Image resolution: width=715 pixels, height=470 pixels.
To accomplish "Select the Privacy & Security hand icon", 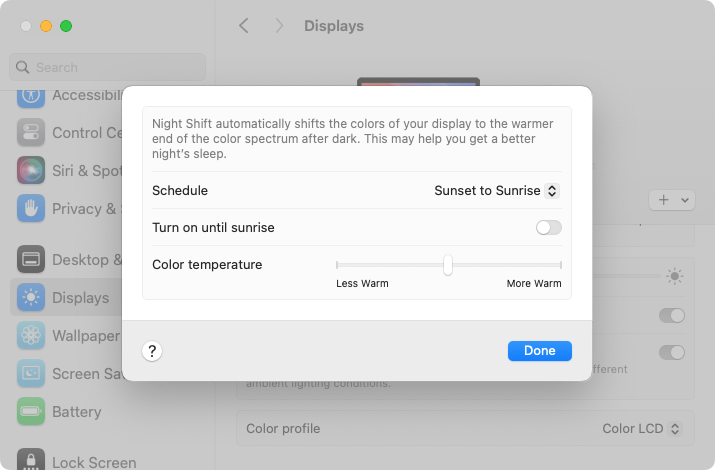I will (x=31, y=208).
